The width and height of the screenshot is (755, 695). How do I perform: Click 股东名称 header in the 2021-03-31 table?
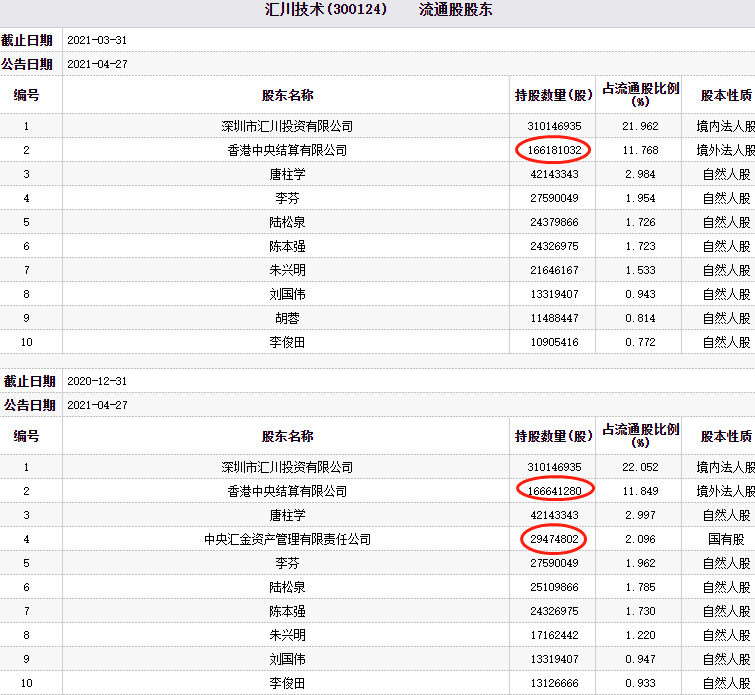point(287,95)
